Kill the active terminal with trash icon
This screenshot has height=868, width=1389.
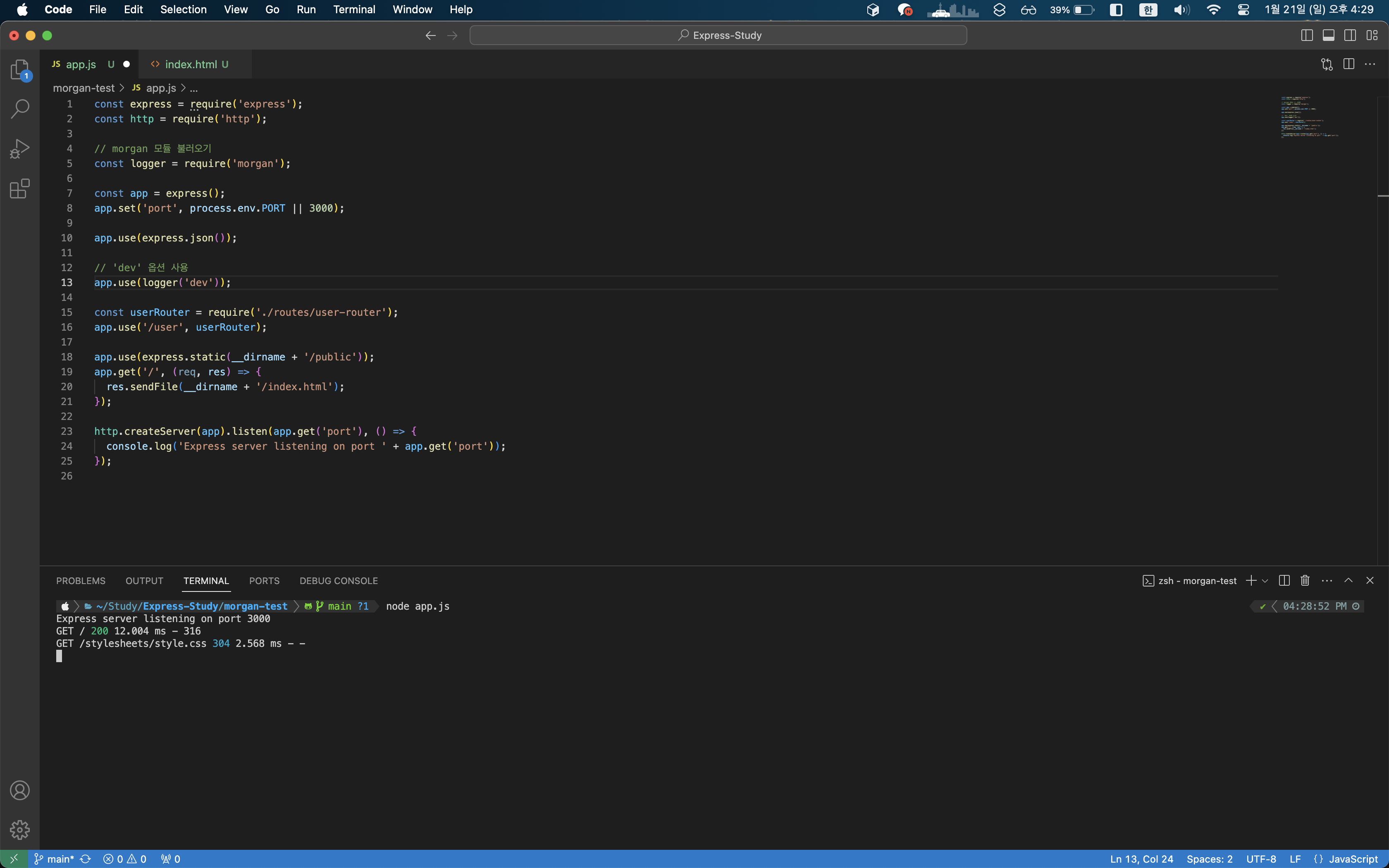(1304, 580)
